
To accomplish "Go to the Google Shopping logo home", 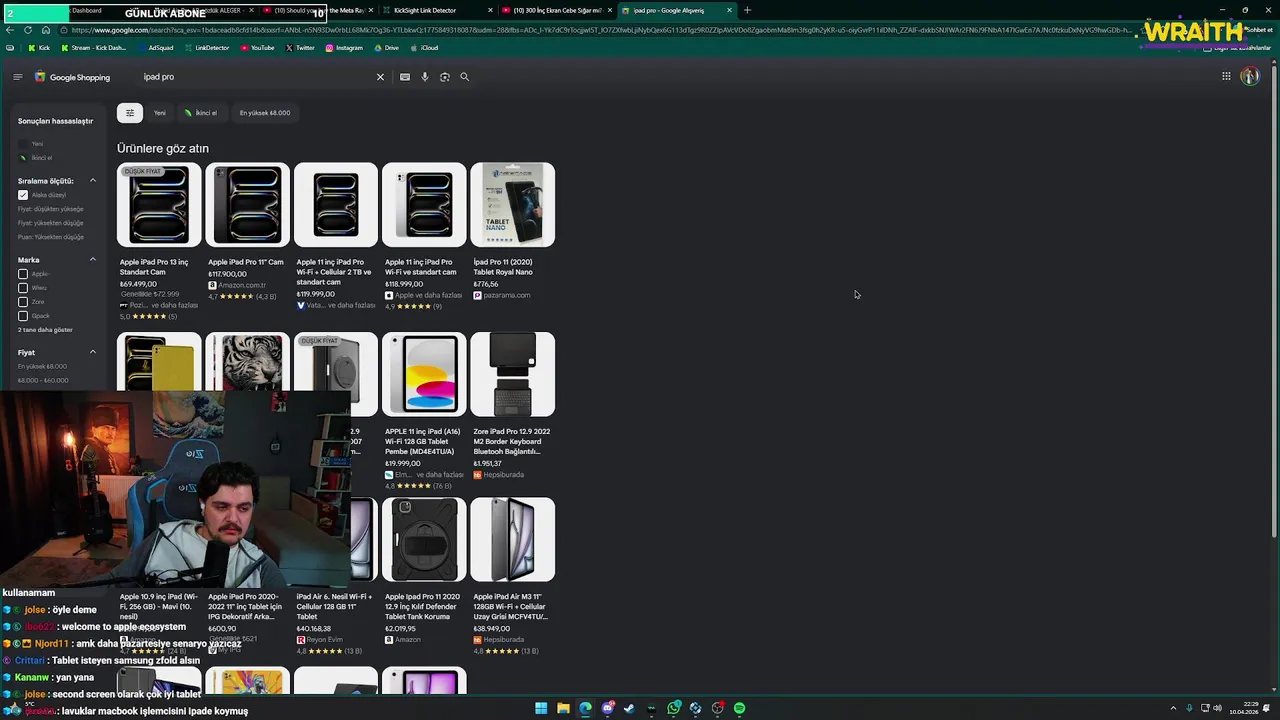I will (x=72, y=77).
